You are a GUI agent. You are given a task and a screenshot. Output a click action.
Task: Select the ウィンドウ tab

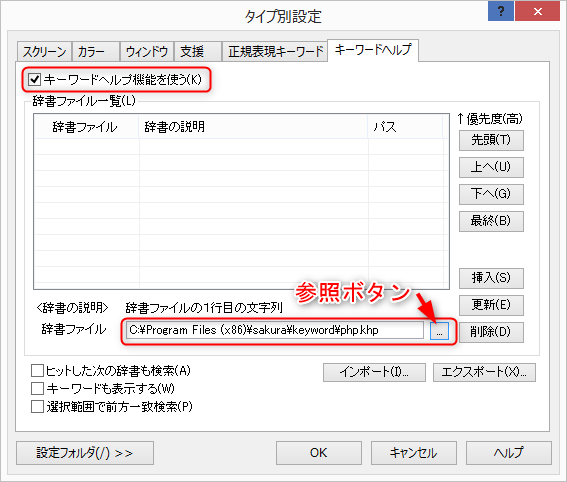147,52
